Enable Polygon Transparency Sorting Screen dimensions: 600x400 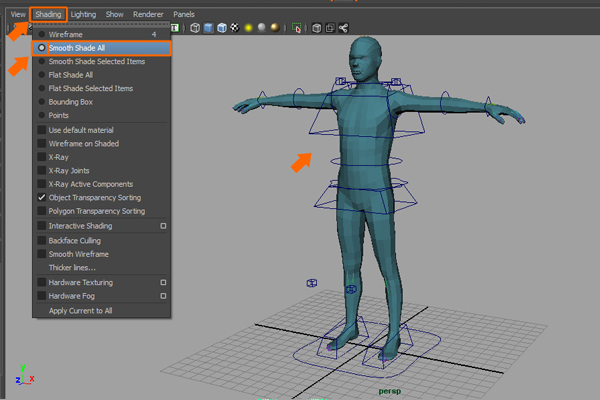(42, 211)
